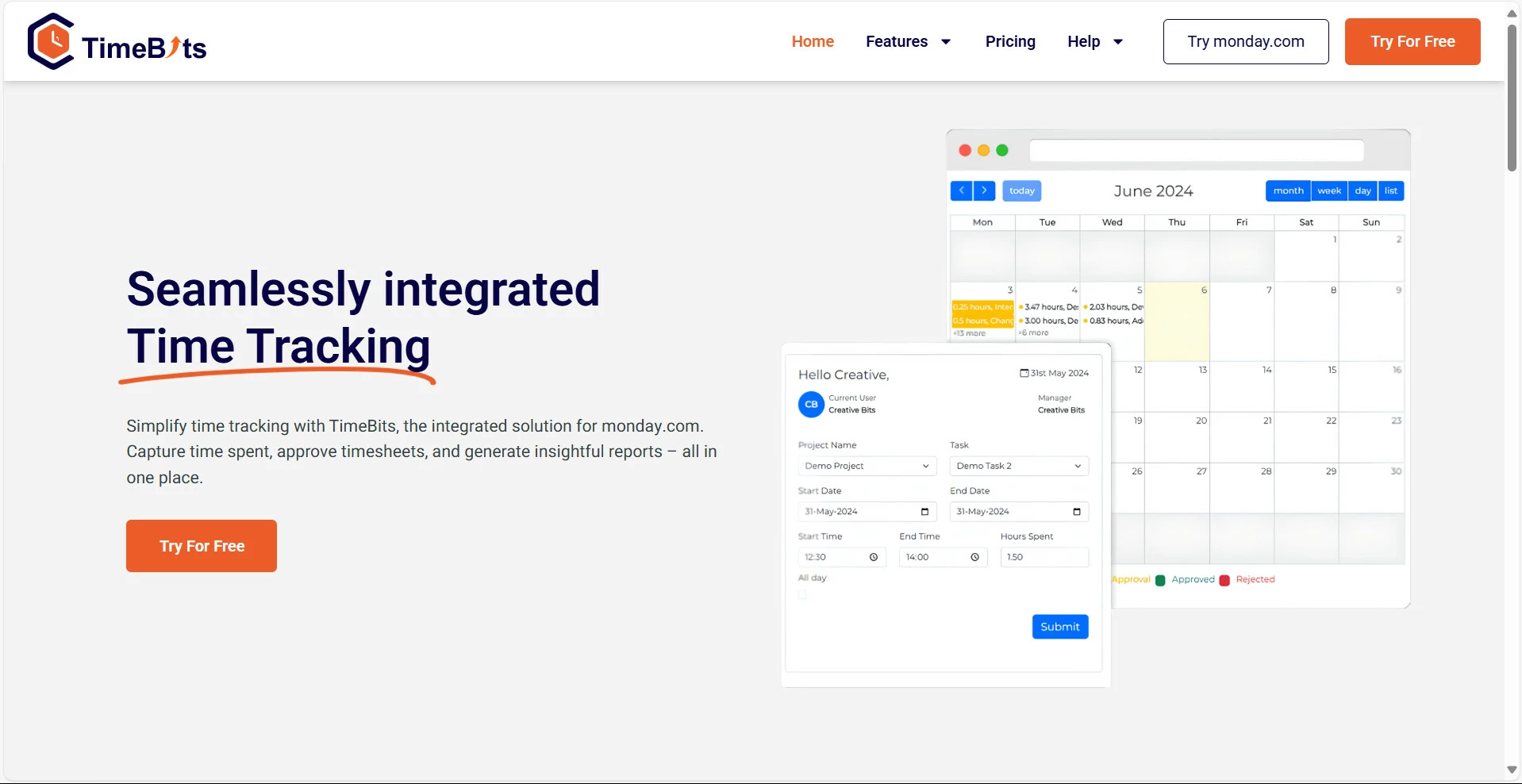1522x784 pixels.
Task: Click '0.83 hours' entry on June 5
Action: click(1113, 321)
